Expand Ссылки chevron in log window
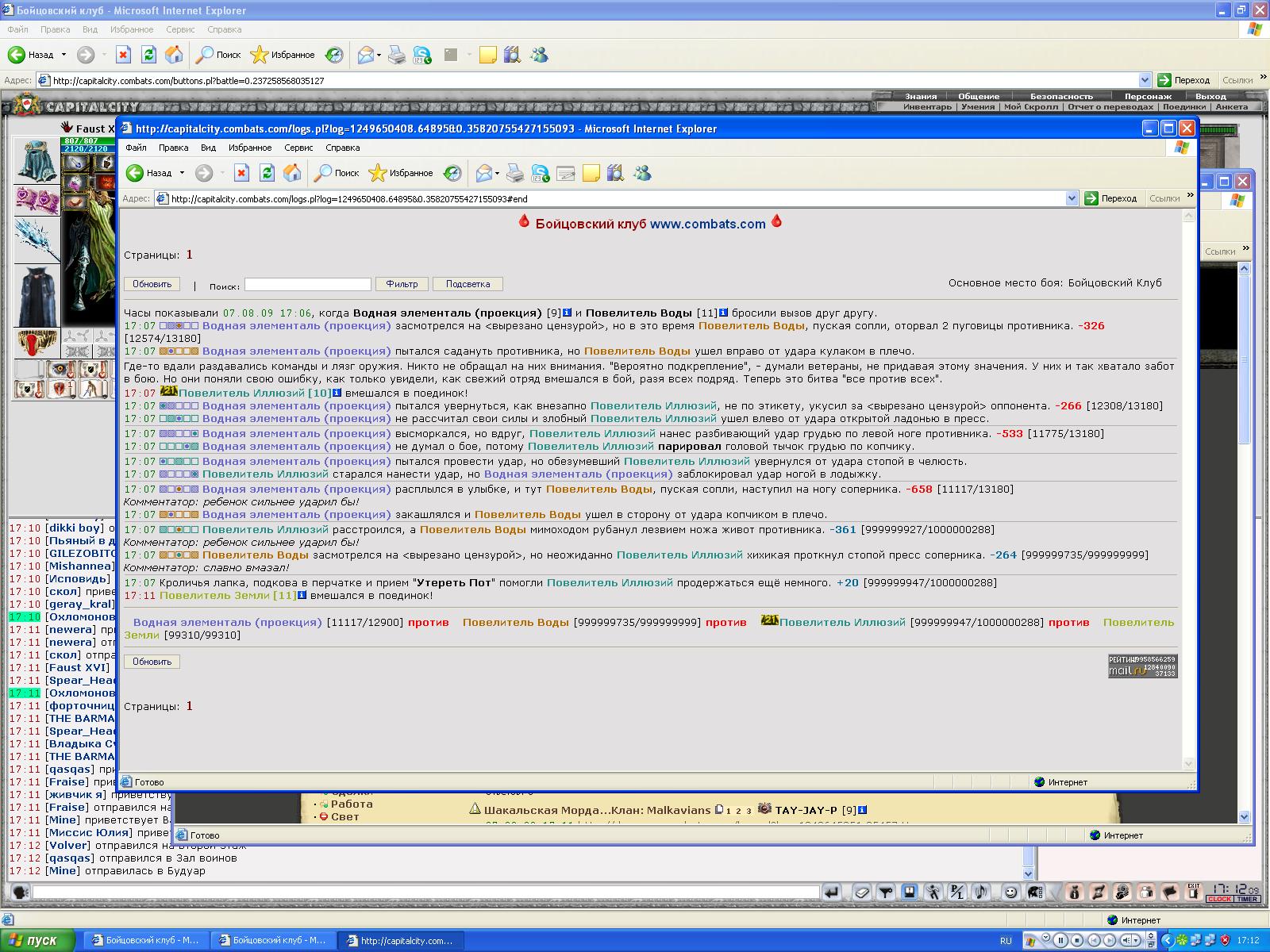Screen dimensions: 1270x952 coord(1190,195)
